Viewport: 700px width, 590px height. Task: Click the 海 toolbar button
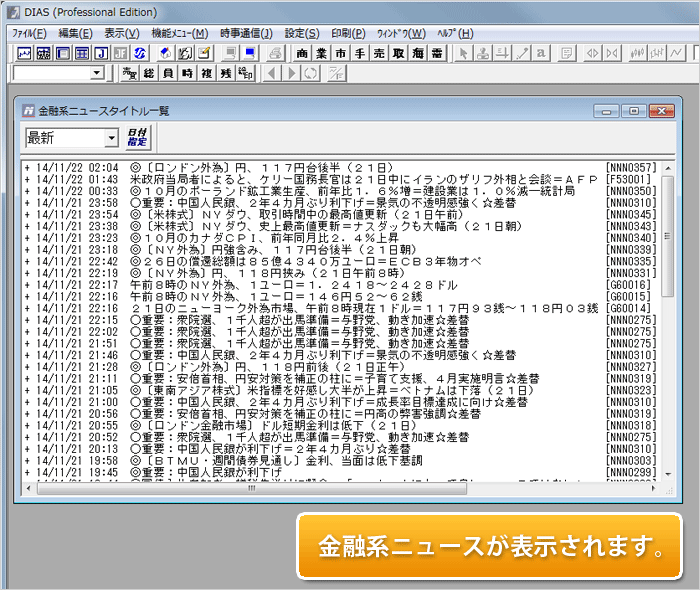tap(418, 53)
